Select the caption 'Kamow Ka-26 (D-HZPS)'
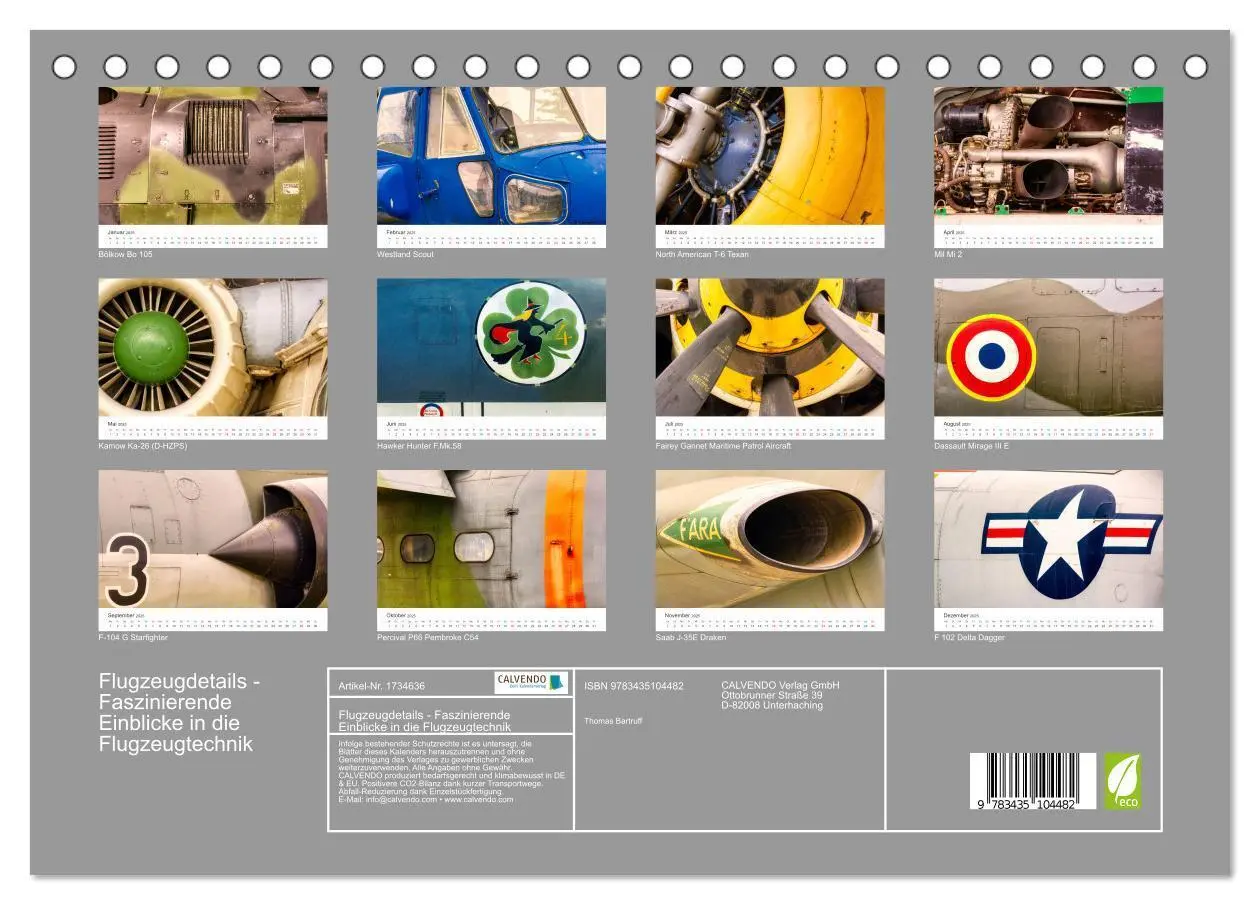 (142, 446)
